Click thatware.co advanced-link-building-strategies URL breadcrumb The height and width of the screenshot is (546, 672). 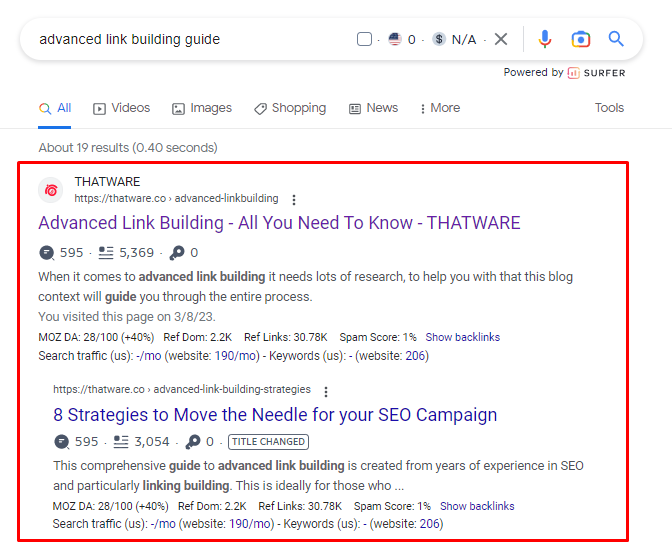point(182,389)
